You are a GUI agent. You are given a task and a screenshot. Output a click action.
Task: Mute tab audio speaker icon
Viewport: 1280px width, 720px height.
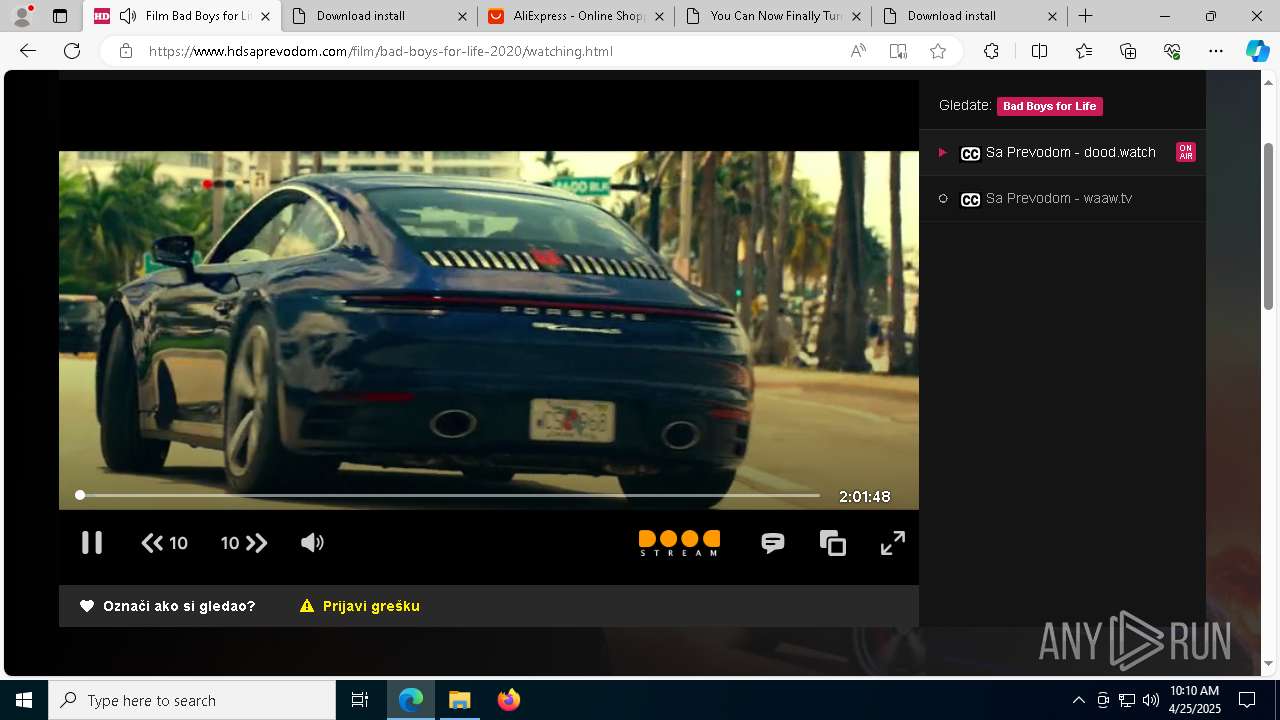[x=127, y=16]
